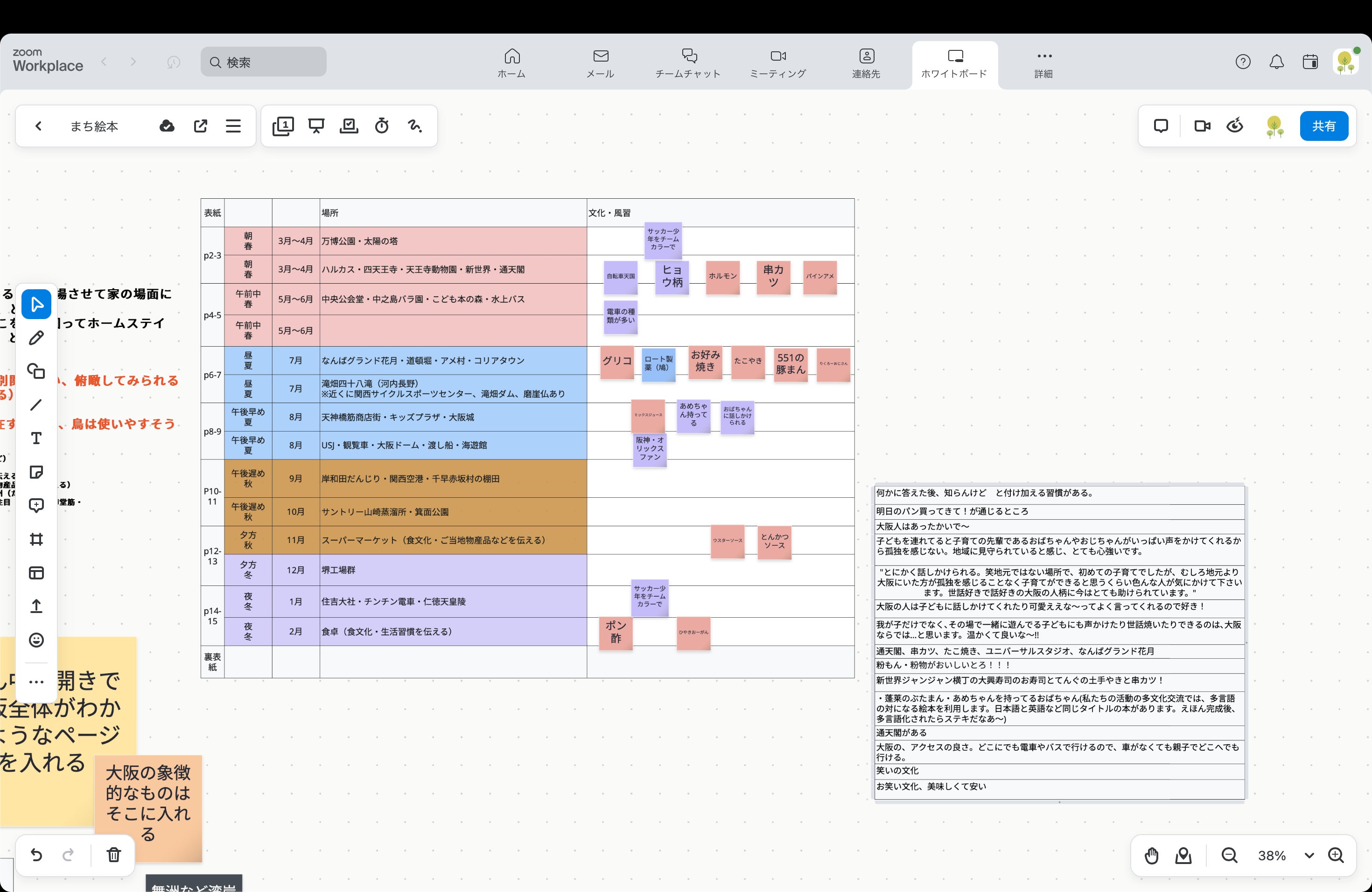This screenshot has width=1372, height=892.
Task: Toggle the comments panel icon
Action: click(1161, 125)
